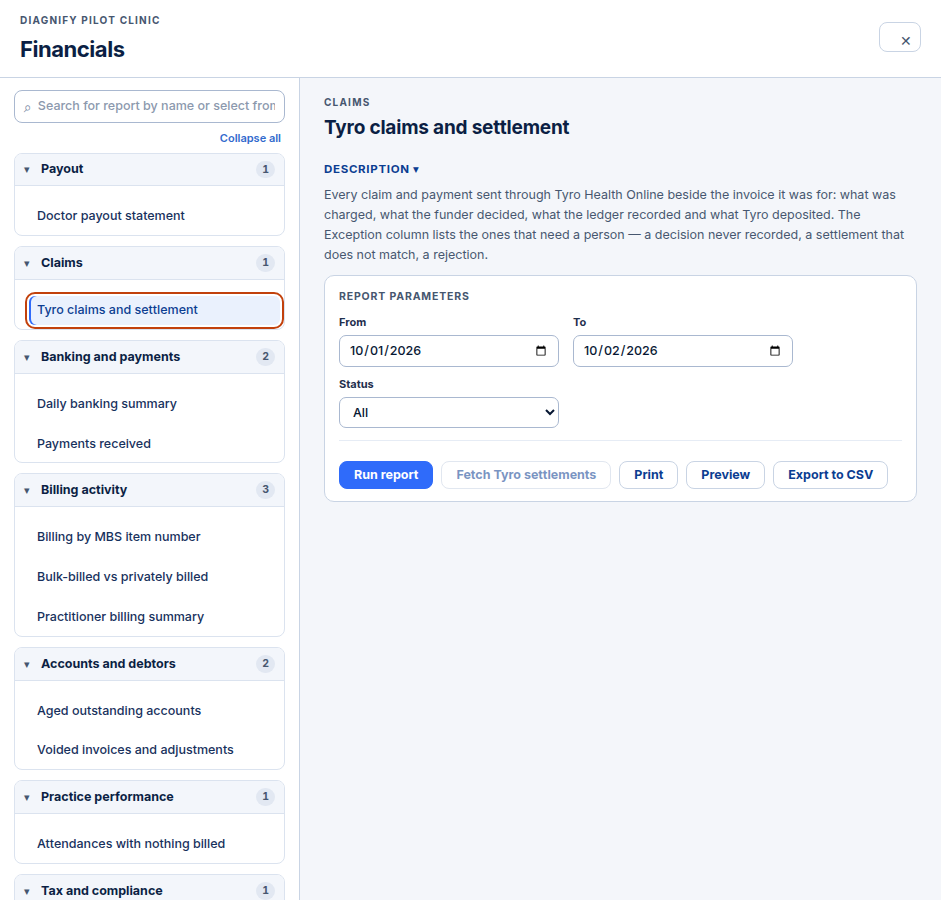Close the Financials panel with the X
The image size is (941, 900).
click(899, 37)
